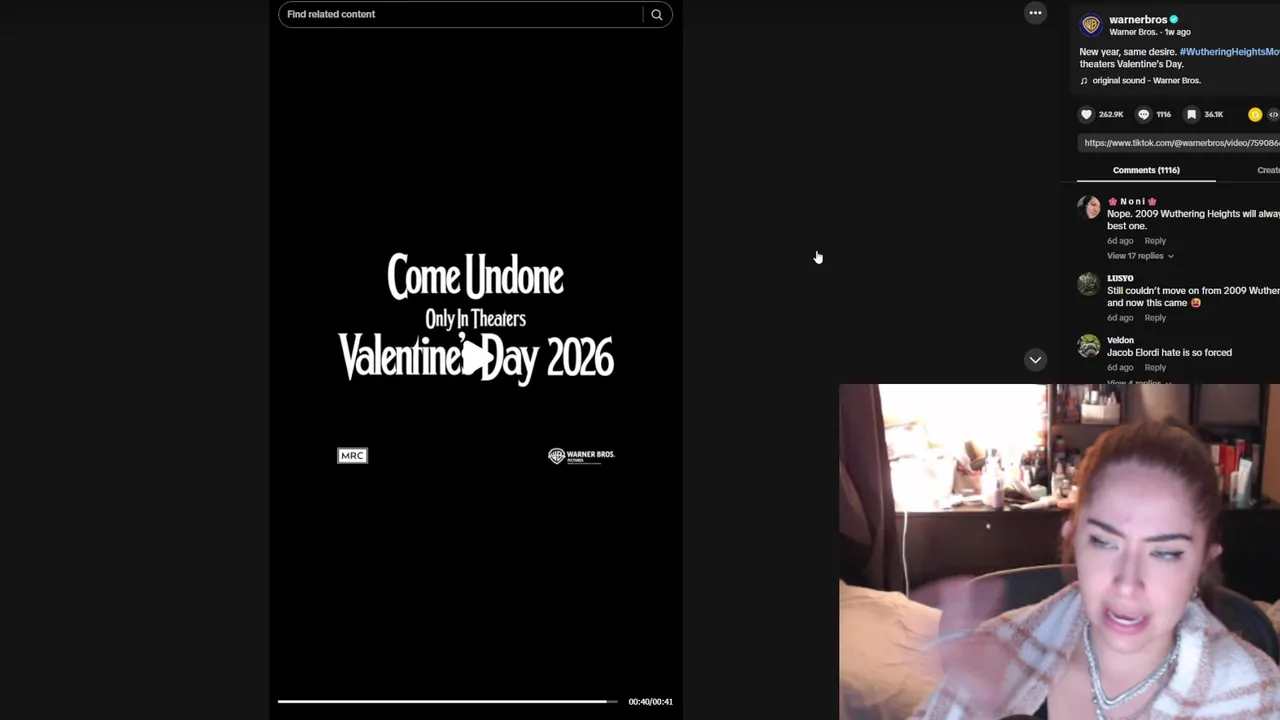Open LUSYO's username

[1120, 278]
